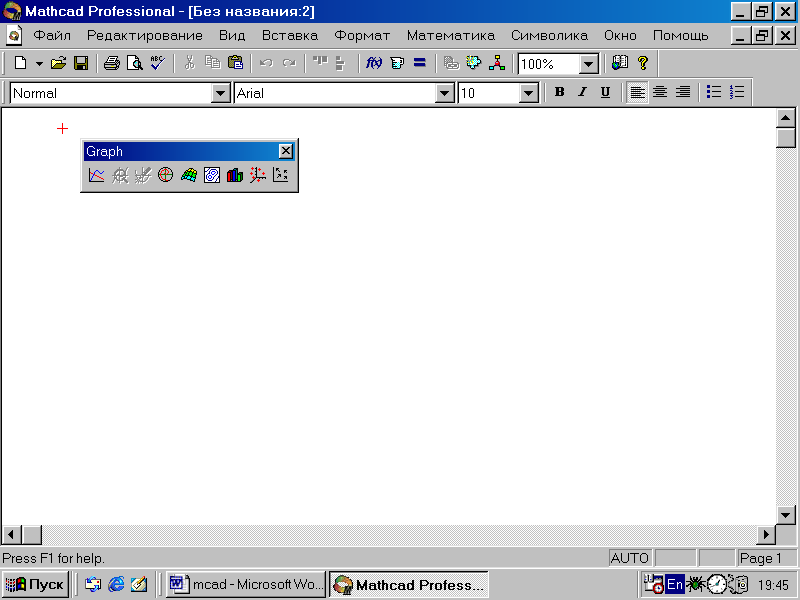Open the Файл menu
This screenshot has height=600, width=800.
pyautogui.click(x=52, y=36)
